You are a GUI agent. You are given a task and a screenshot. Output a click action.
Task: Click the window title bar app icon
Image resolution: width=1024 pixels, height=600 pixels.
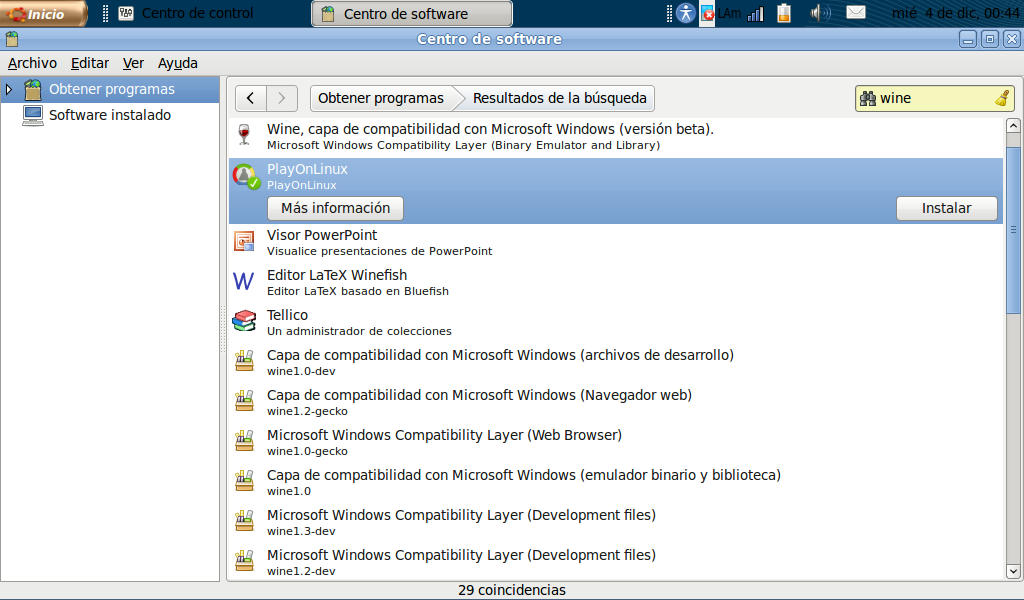tap(11, 39)
